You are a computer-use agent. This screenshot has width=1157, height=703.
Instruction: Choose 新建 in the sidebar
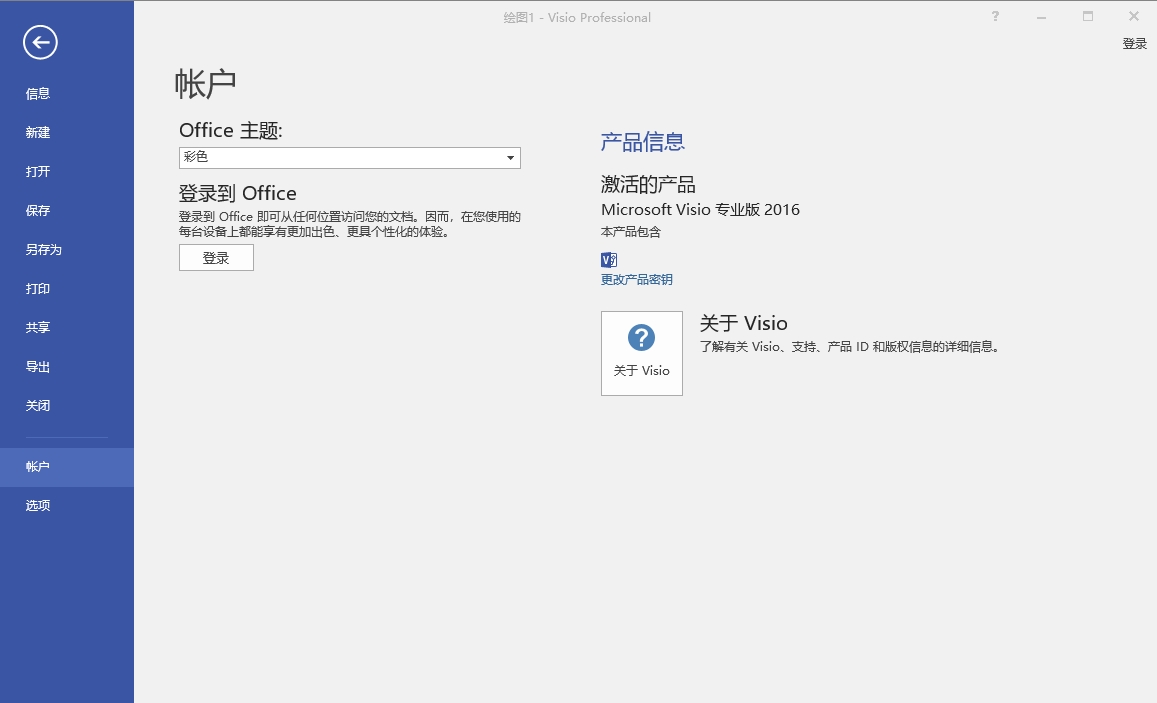38,133
